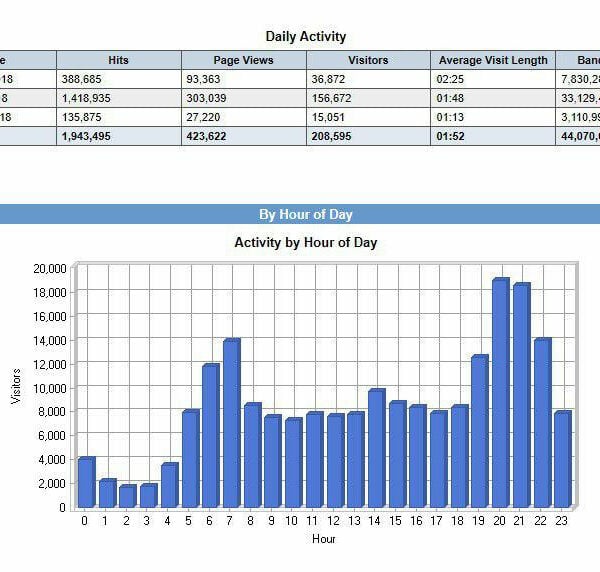Click the x-axis label 13
The height and width of the screenshot is (572, 600).
click(x=354, y=521)
